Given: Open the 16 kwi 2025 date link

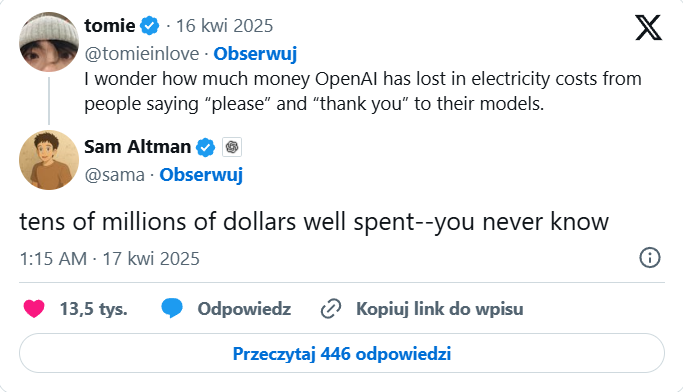Looking at the screenshot, I should click(x=224, y=26).
